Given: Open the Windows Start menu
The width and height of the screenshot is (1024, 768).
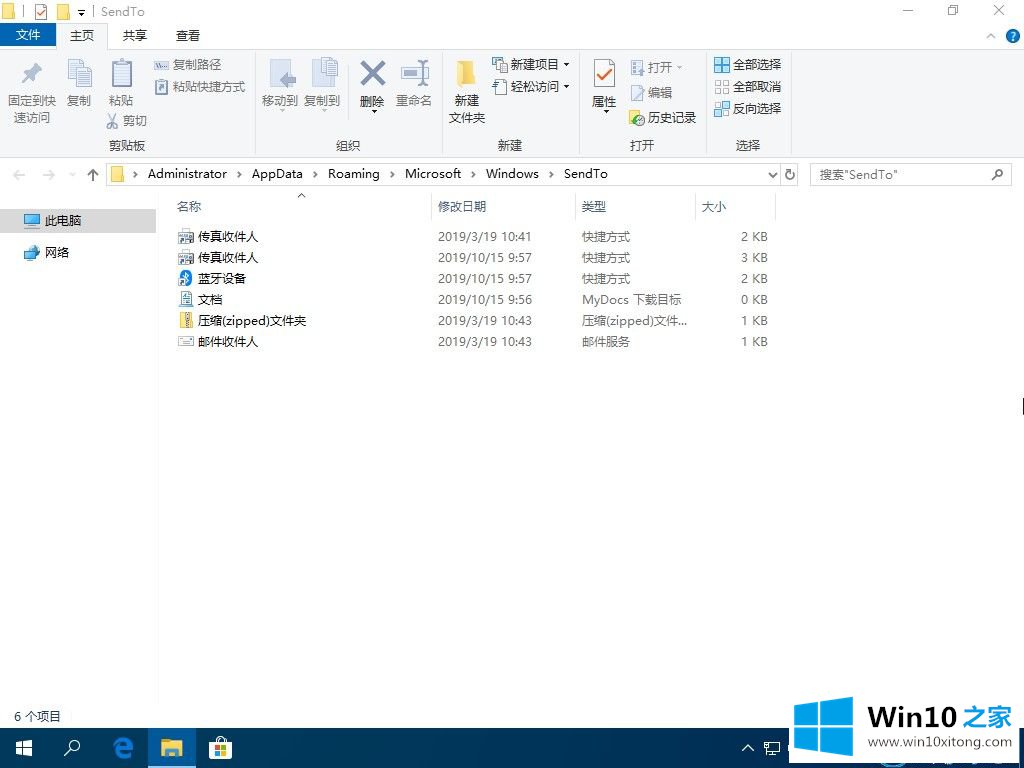Looking at the screenshot, I should (24, 748).
